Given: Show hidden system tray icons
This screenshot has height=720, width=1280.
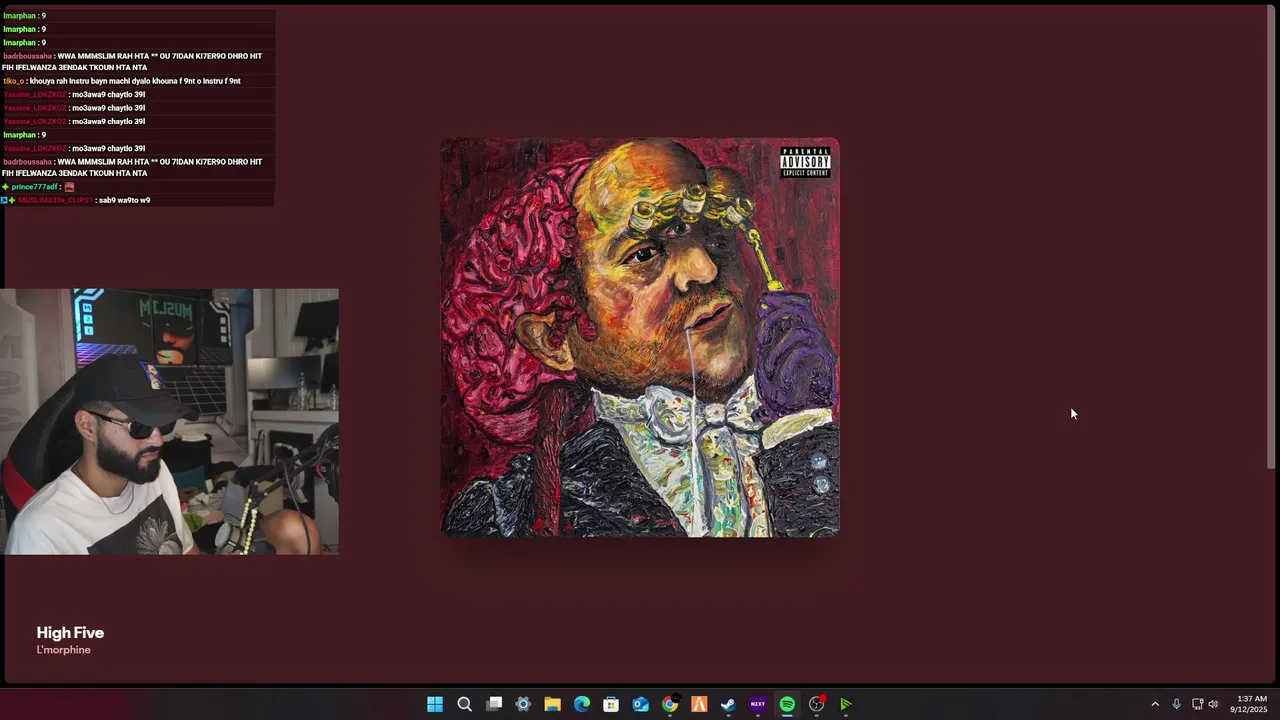Looking at the screenshot, I should pyautogui.click(x=1155, y=704).
